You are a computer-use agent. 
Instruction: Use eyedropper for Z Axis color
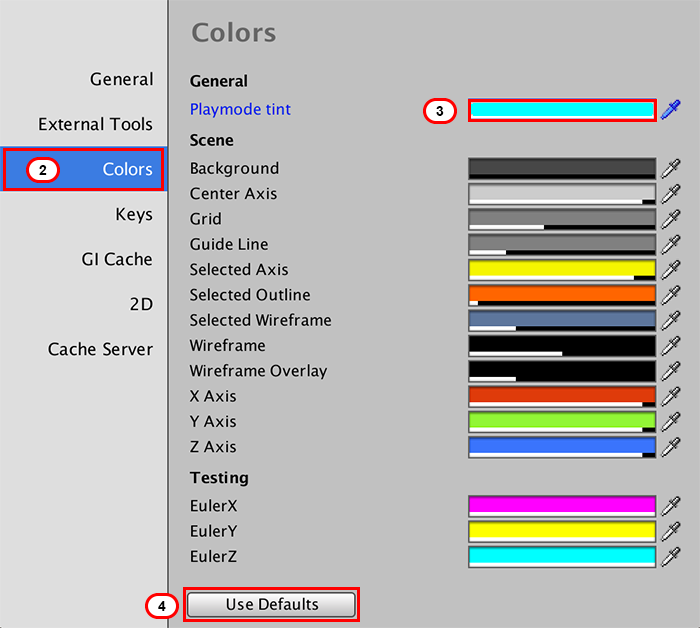click(671, 447)
